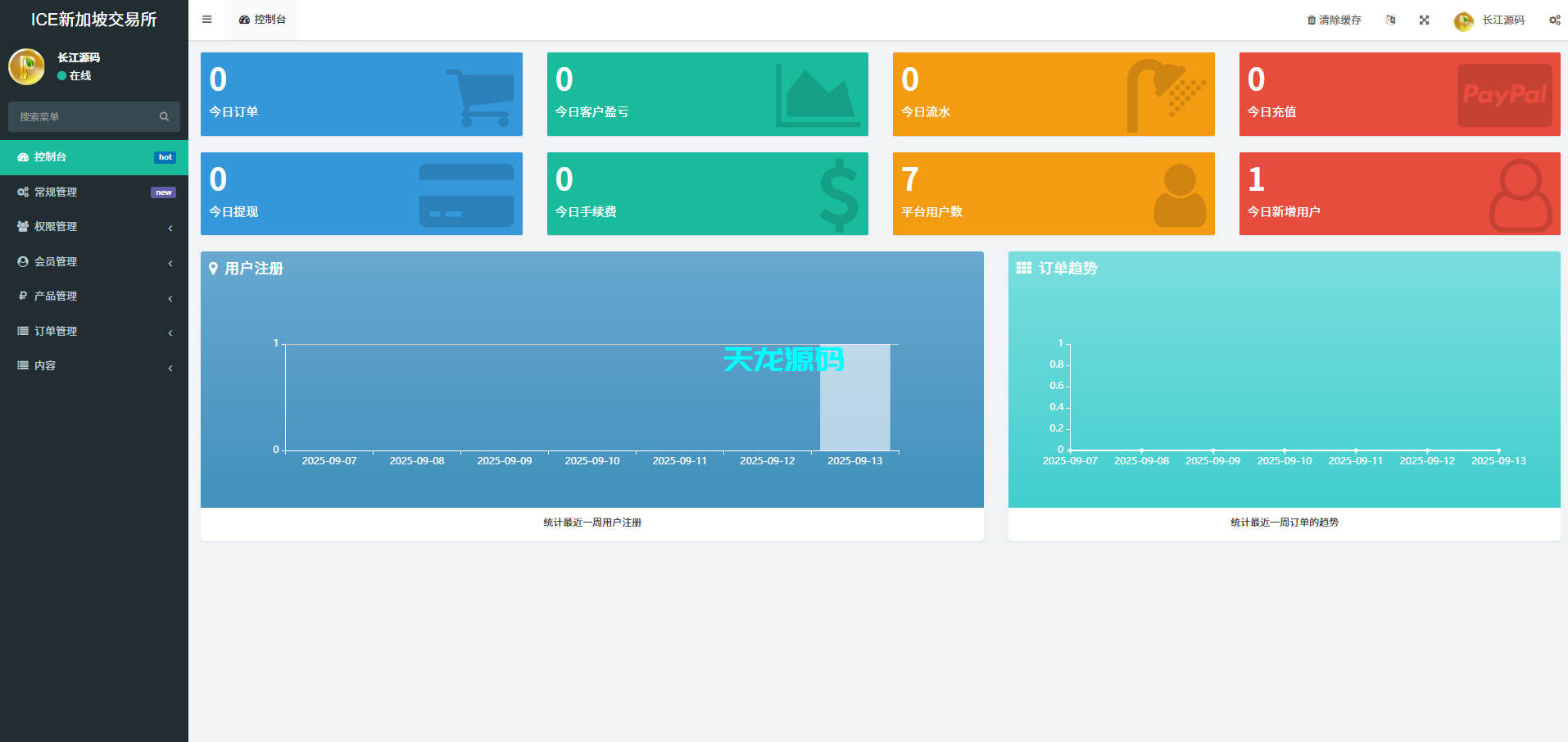Click the 2025-09-13 bar in 用户注册 chart
This screenshot has width=1568, height=742.
tap(854, 397)
